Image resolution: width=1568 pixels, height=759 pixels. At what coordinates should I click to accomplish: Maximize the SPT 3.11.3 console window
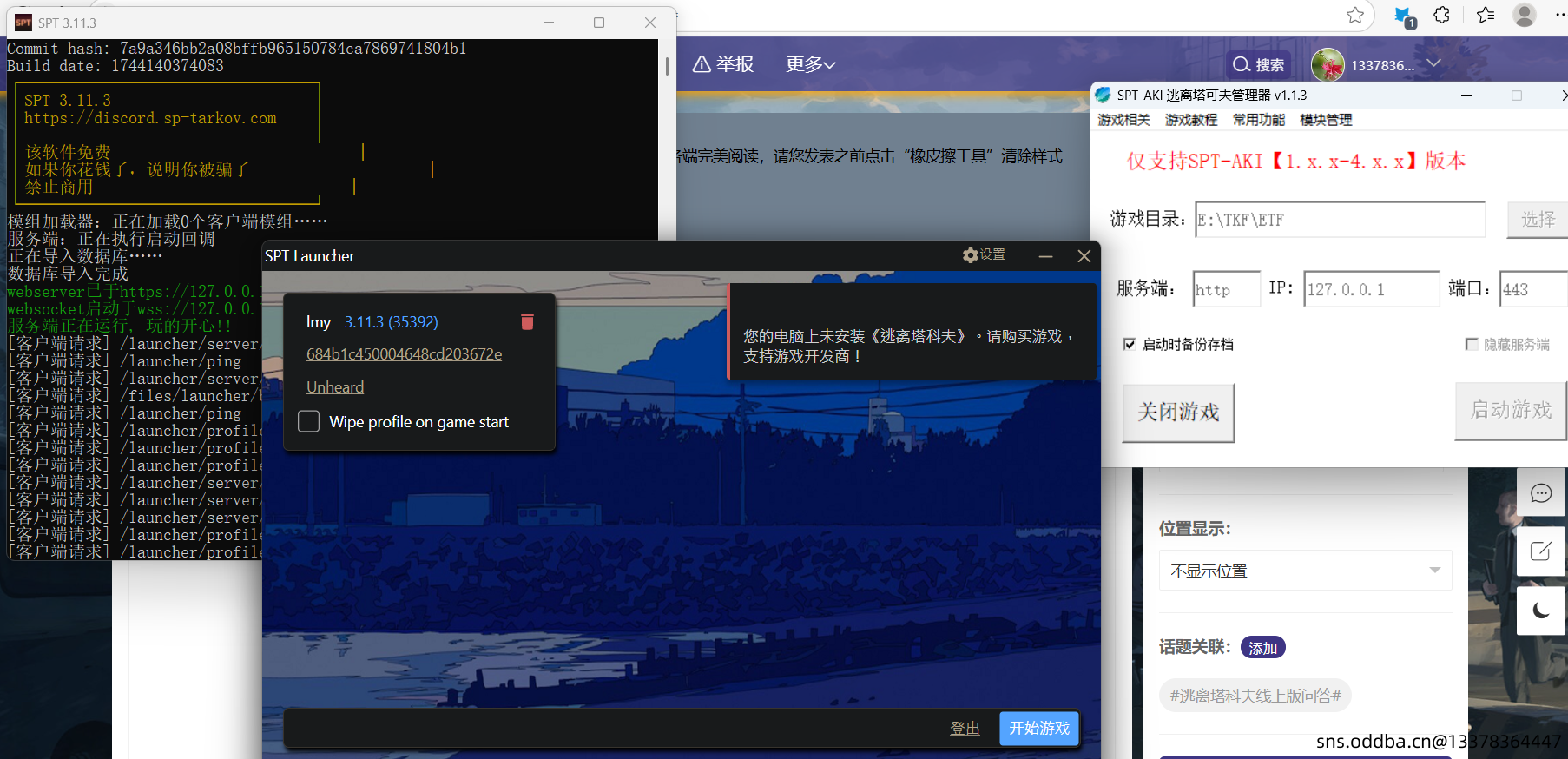[x=599, y=23]
